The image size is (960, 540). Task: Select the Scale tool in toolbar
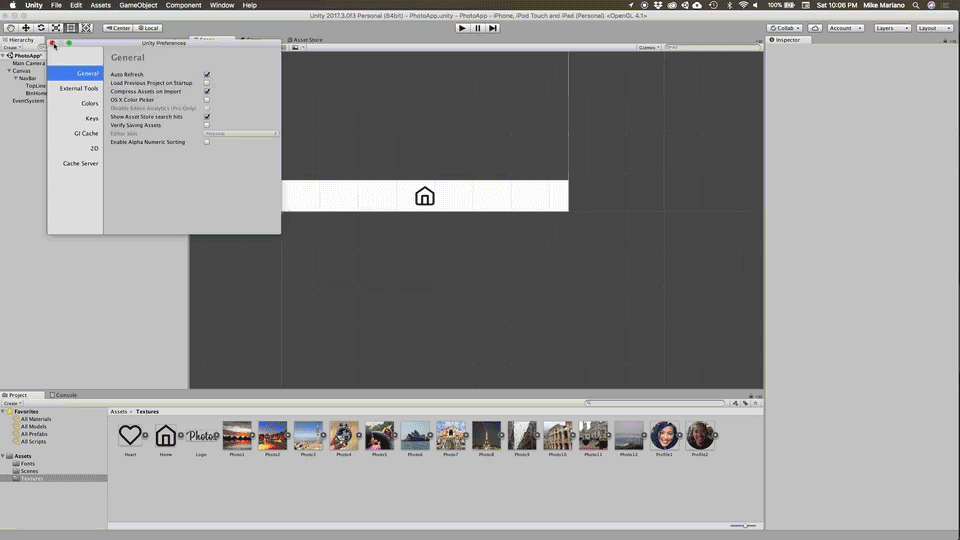coord(56,28)
